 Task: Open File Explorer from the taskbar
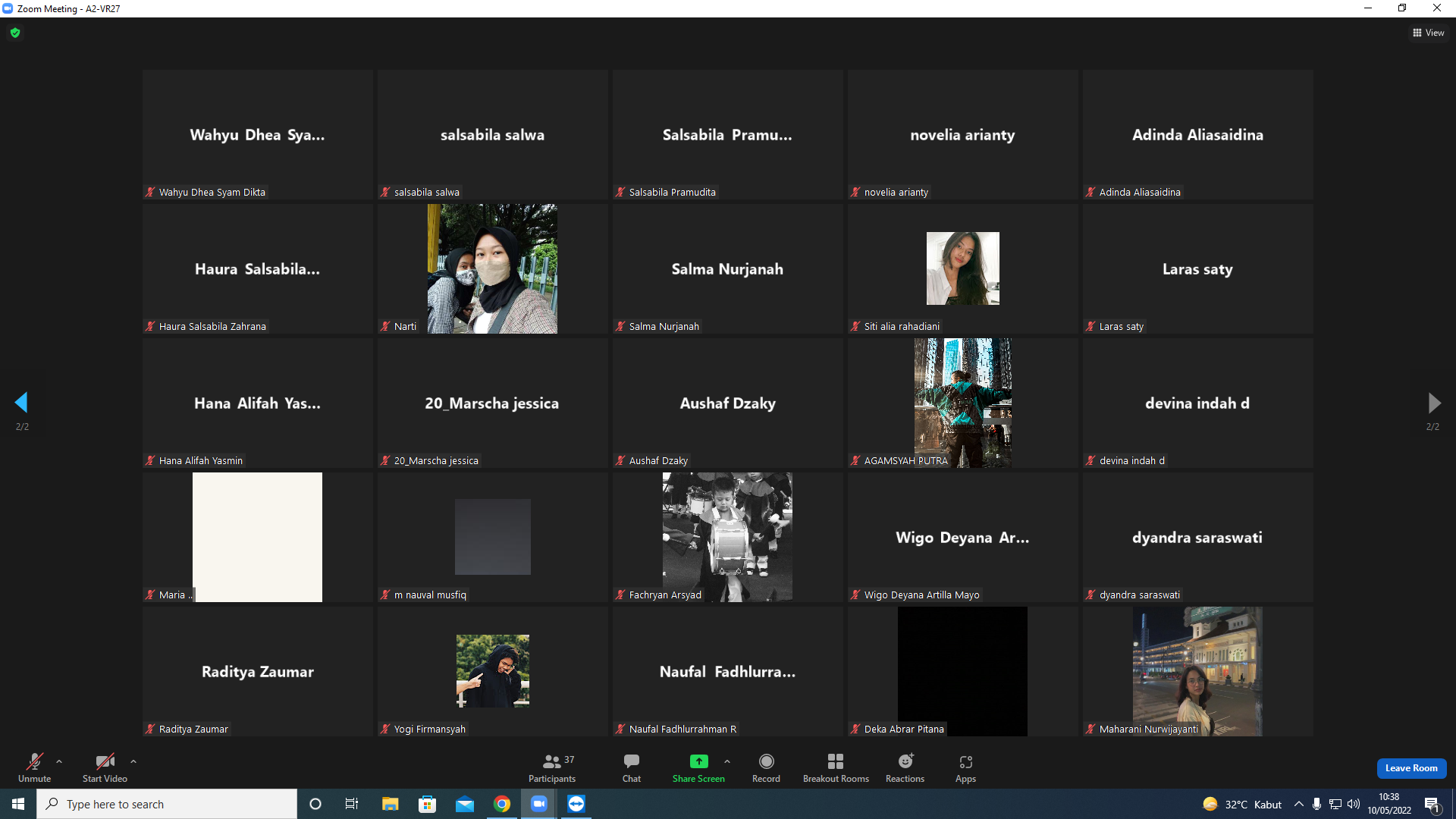[390, 804]
